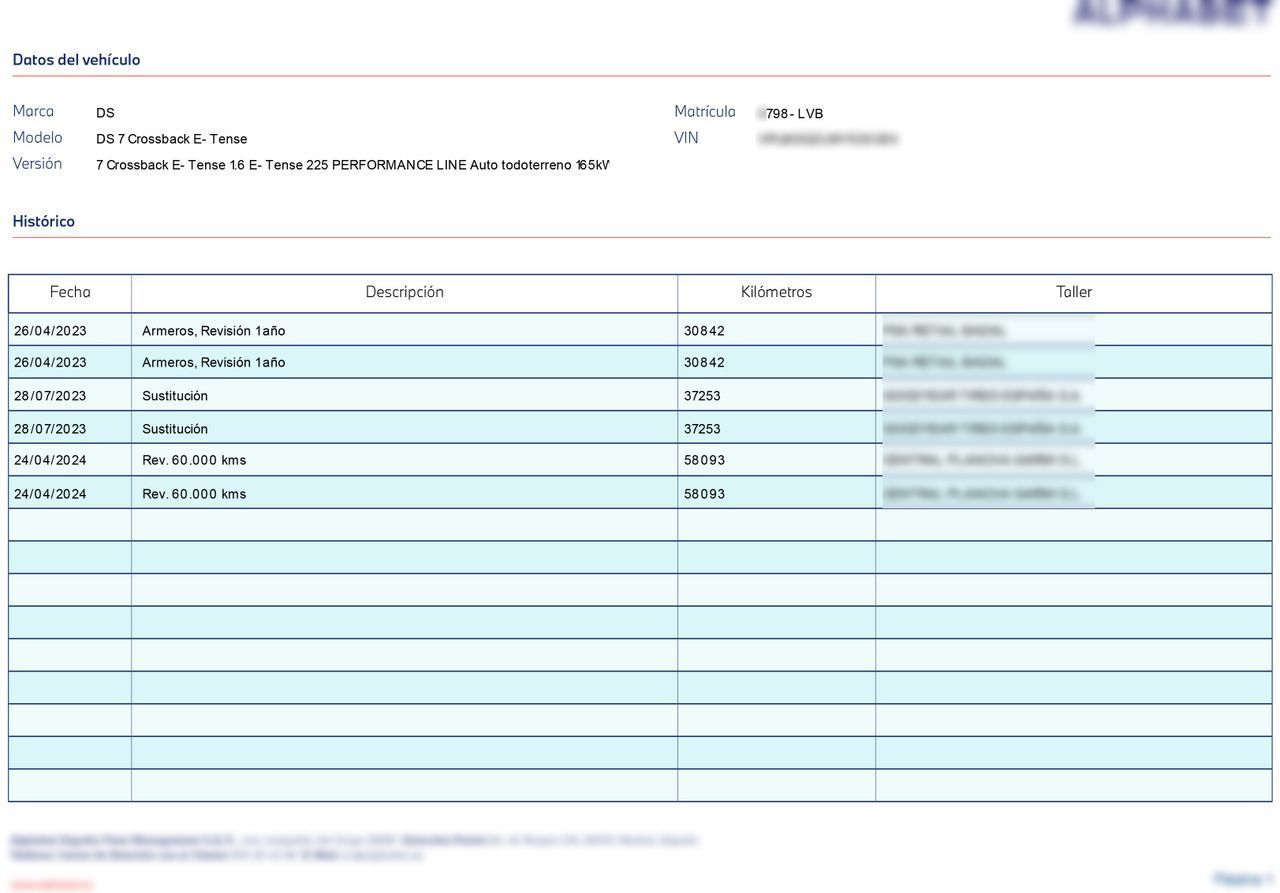Select the 'Versión' field label
Screen dimensions: 1280x893
[37, 163]
